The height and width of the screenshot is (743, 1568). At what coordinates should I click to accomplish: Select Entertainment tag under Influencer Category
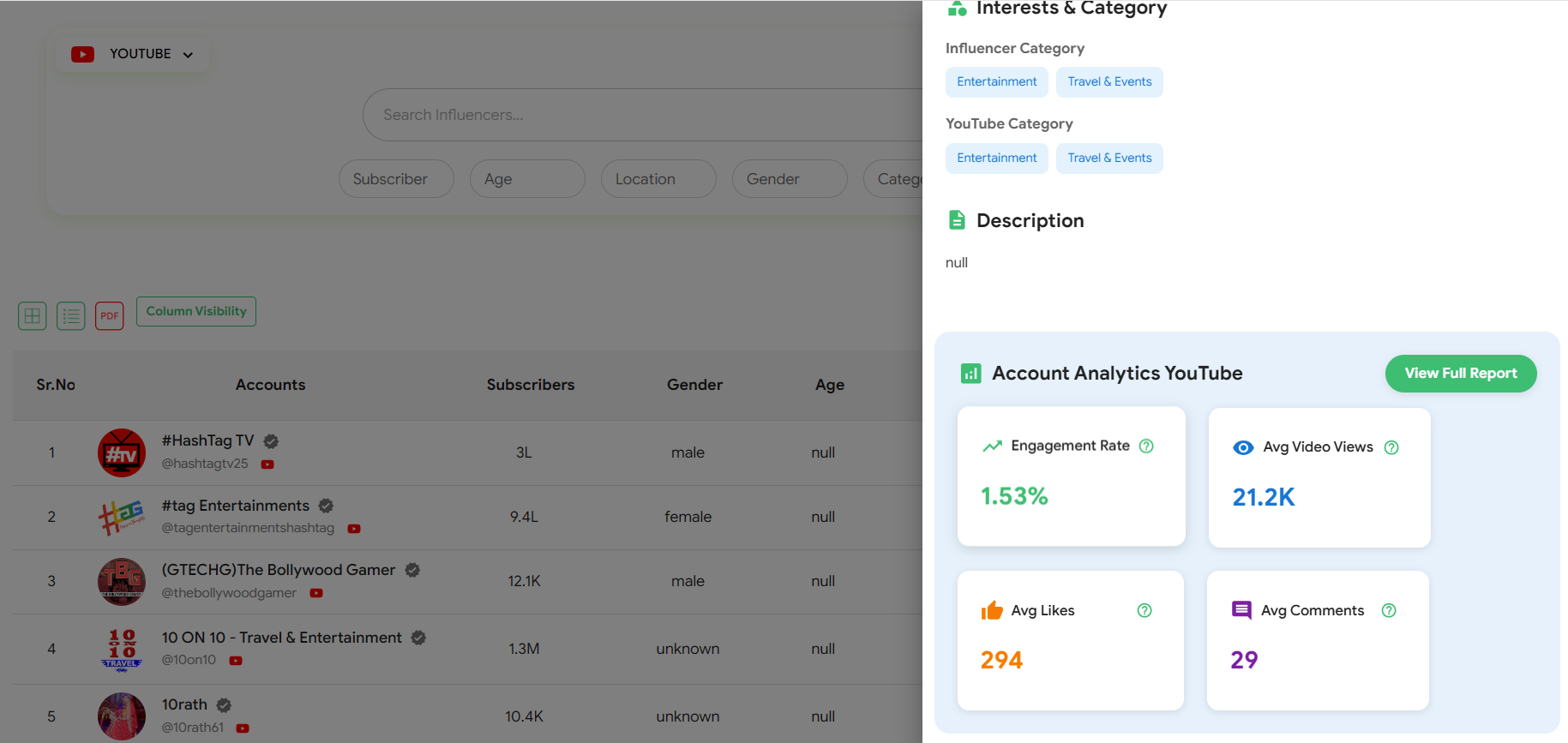click(x=997, y=82)
